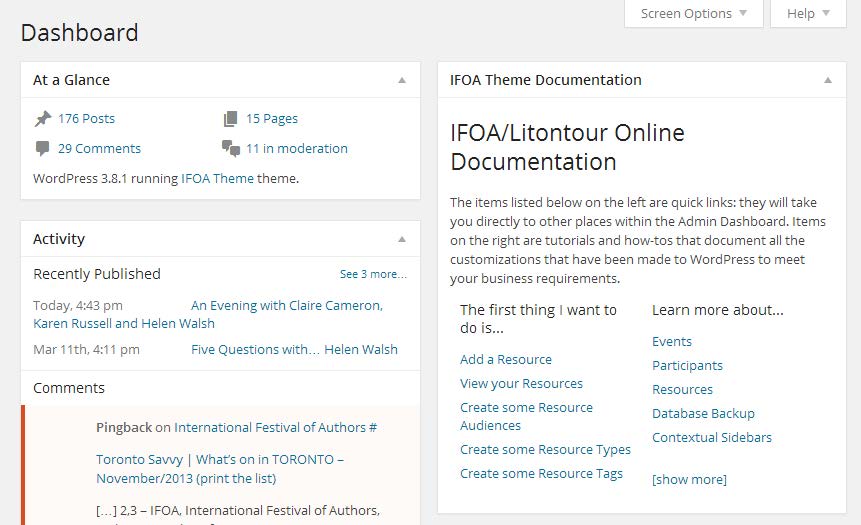
Task: Click the double bubble icon beside 11 in moderation
Action: (x=231, y=149)
